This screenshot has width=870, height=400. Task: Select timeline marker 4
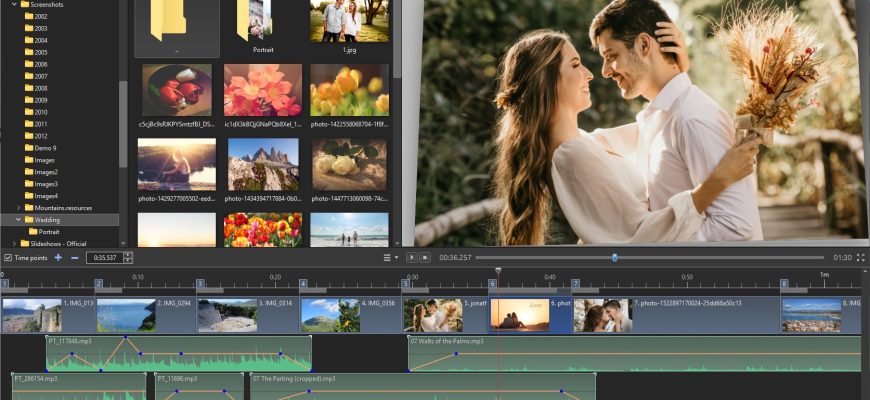303,283
